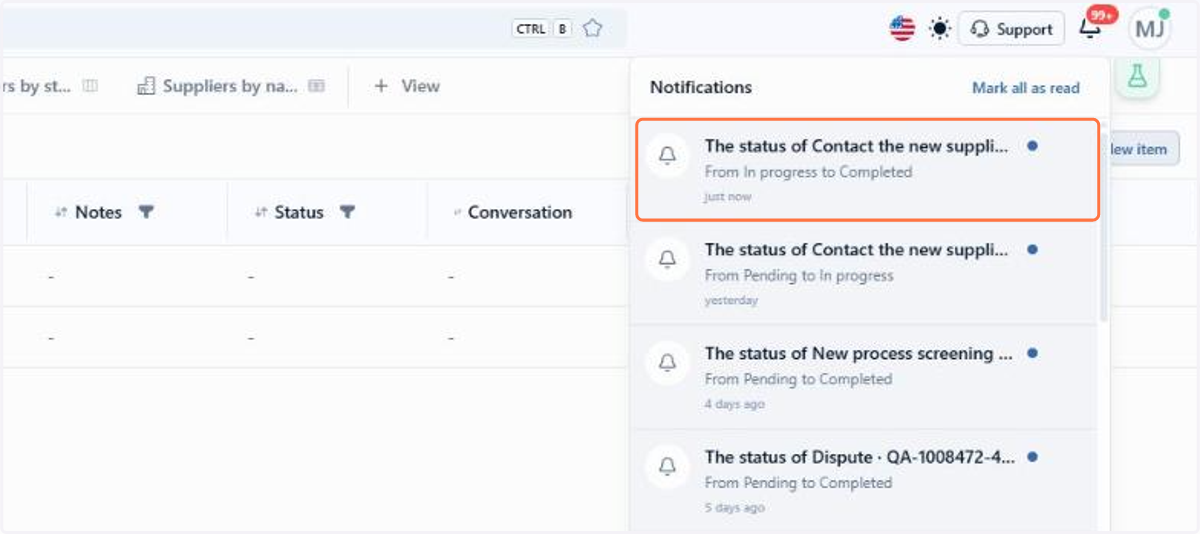Add a new View with the plus button

(x=407, y=86)
